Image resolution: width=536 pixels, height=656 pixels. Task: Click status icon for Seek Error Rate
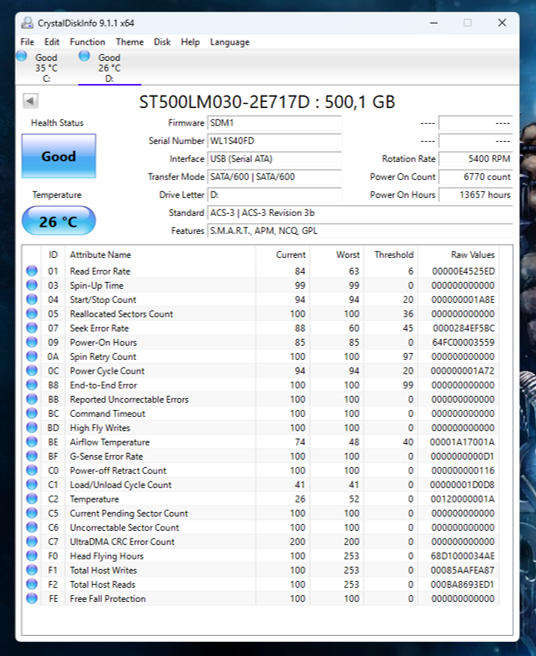click(32, 328)
